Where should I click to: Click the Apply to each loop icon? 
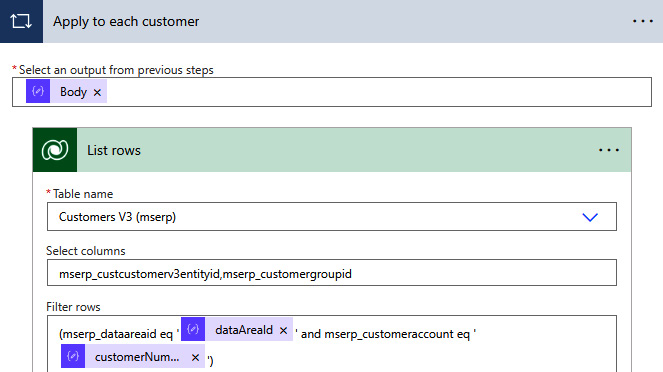[21, 21]
